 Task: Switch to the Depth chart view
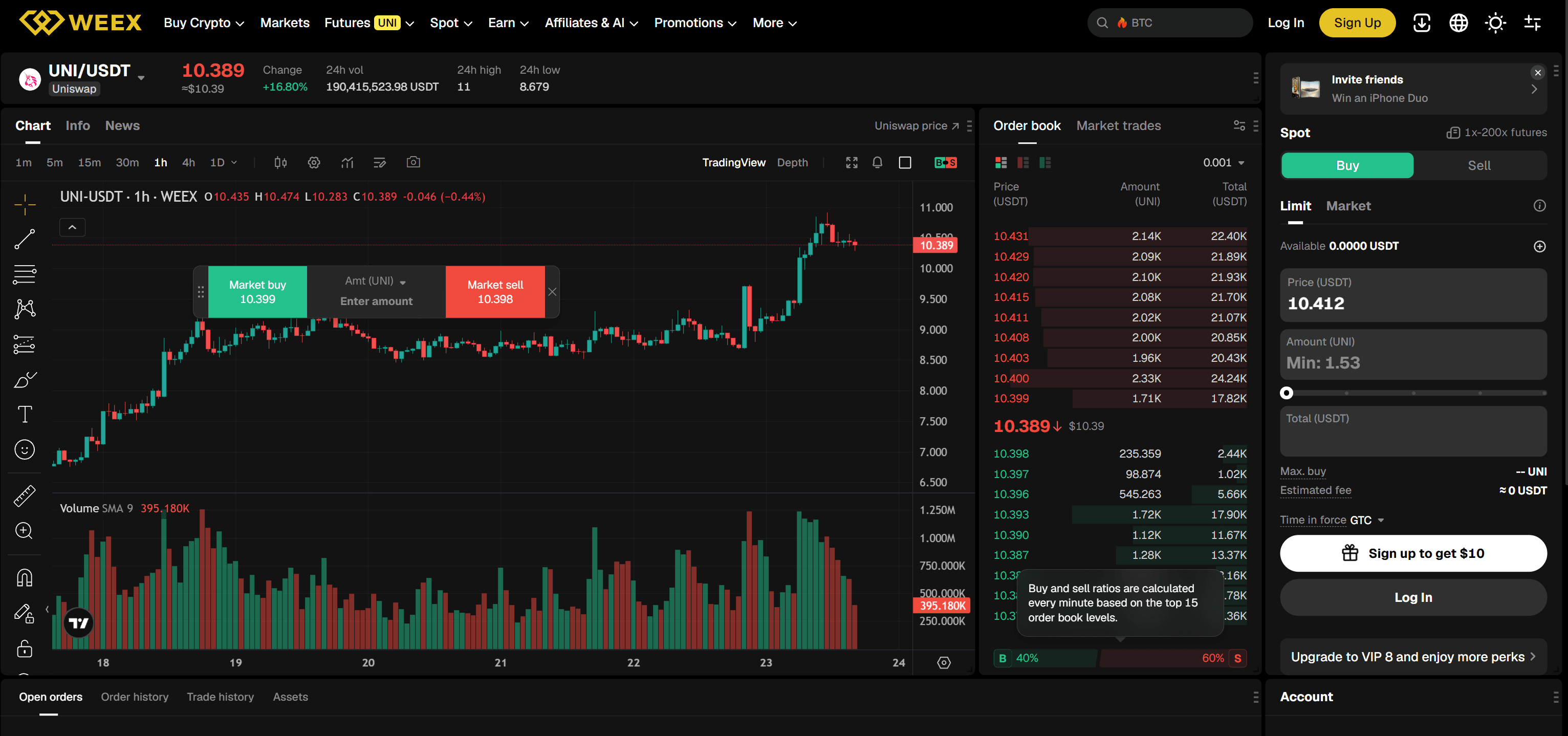pos(792,163)
